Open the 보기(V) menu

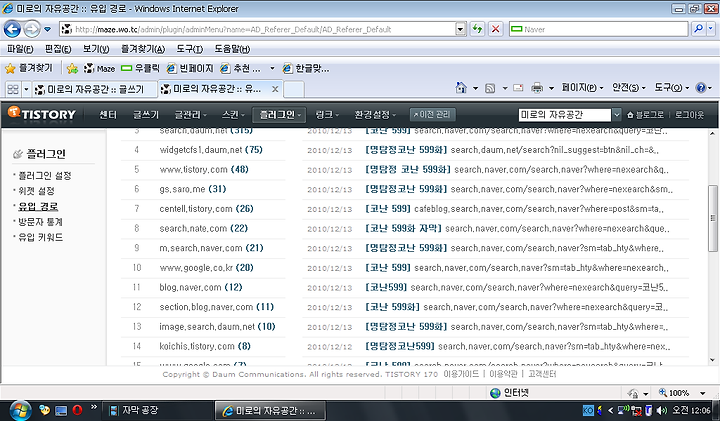pyautogui.click(x=96, y=49)
